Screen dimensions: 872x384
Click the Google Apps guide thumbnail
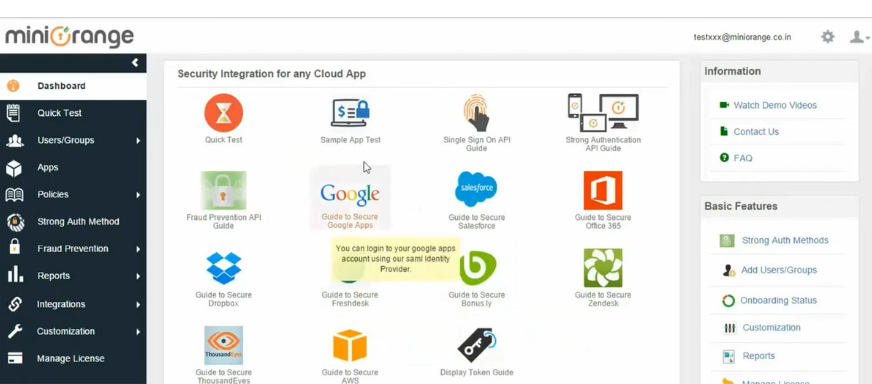click(x=350, y=198)
